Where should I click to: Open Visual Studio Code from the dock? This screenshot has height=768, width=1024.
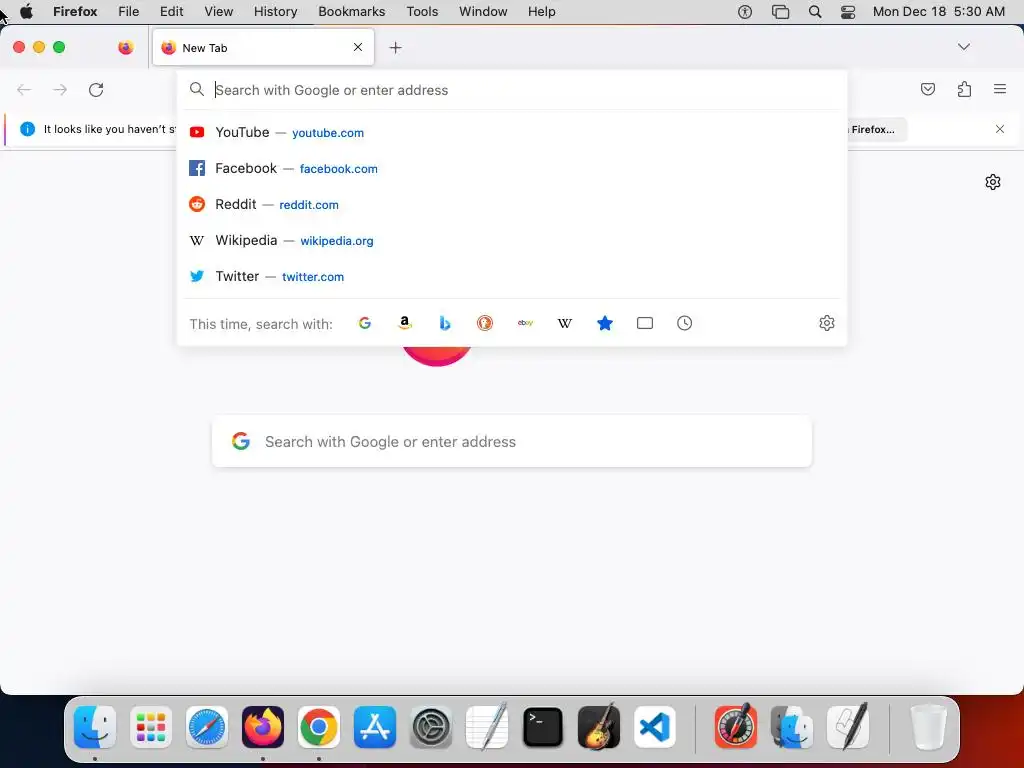point(654,727)
